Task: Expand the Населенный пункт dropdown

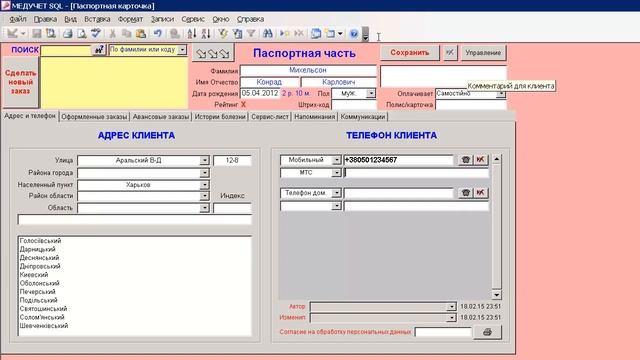Action: pos(204,185)
